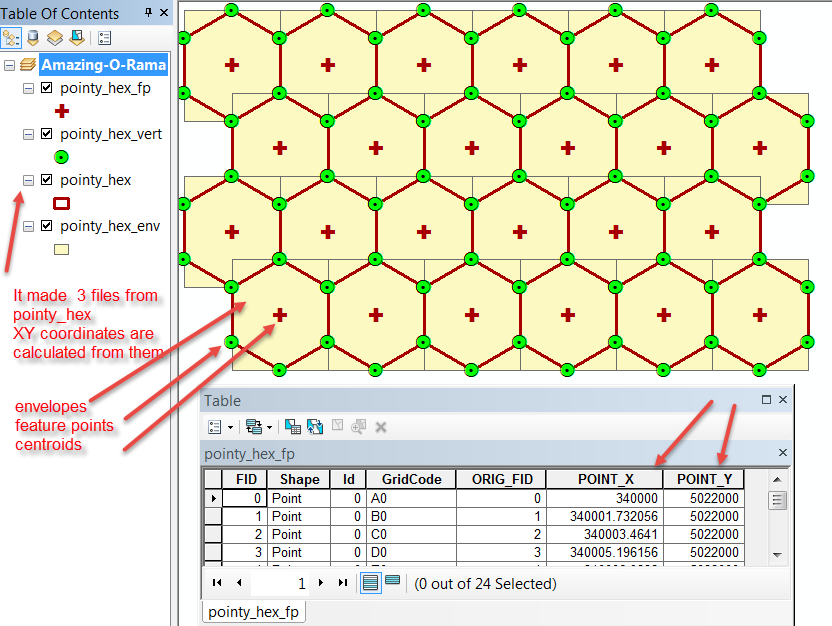Viewport: 832px width, 626px height.
Task: Select pointy_hex_env layer name
Action: [x=110, y=227]
